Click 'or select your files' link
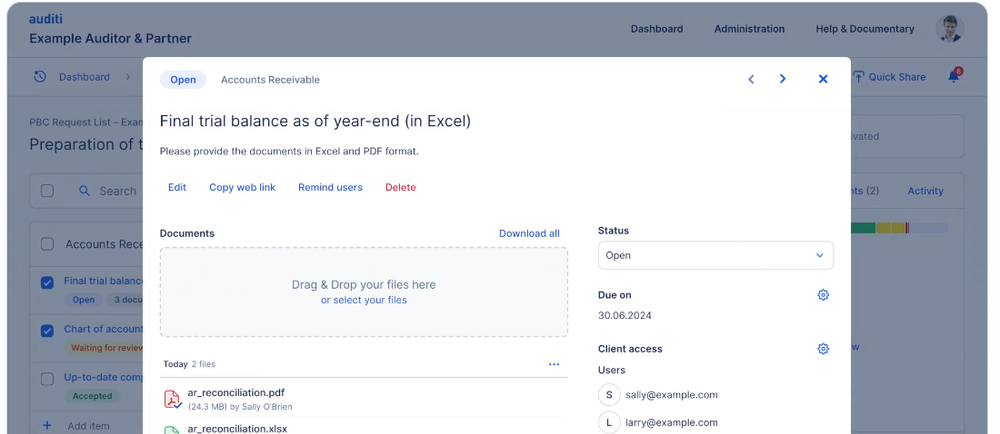 tap(364, 300)
